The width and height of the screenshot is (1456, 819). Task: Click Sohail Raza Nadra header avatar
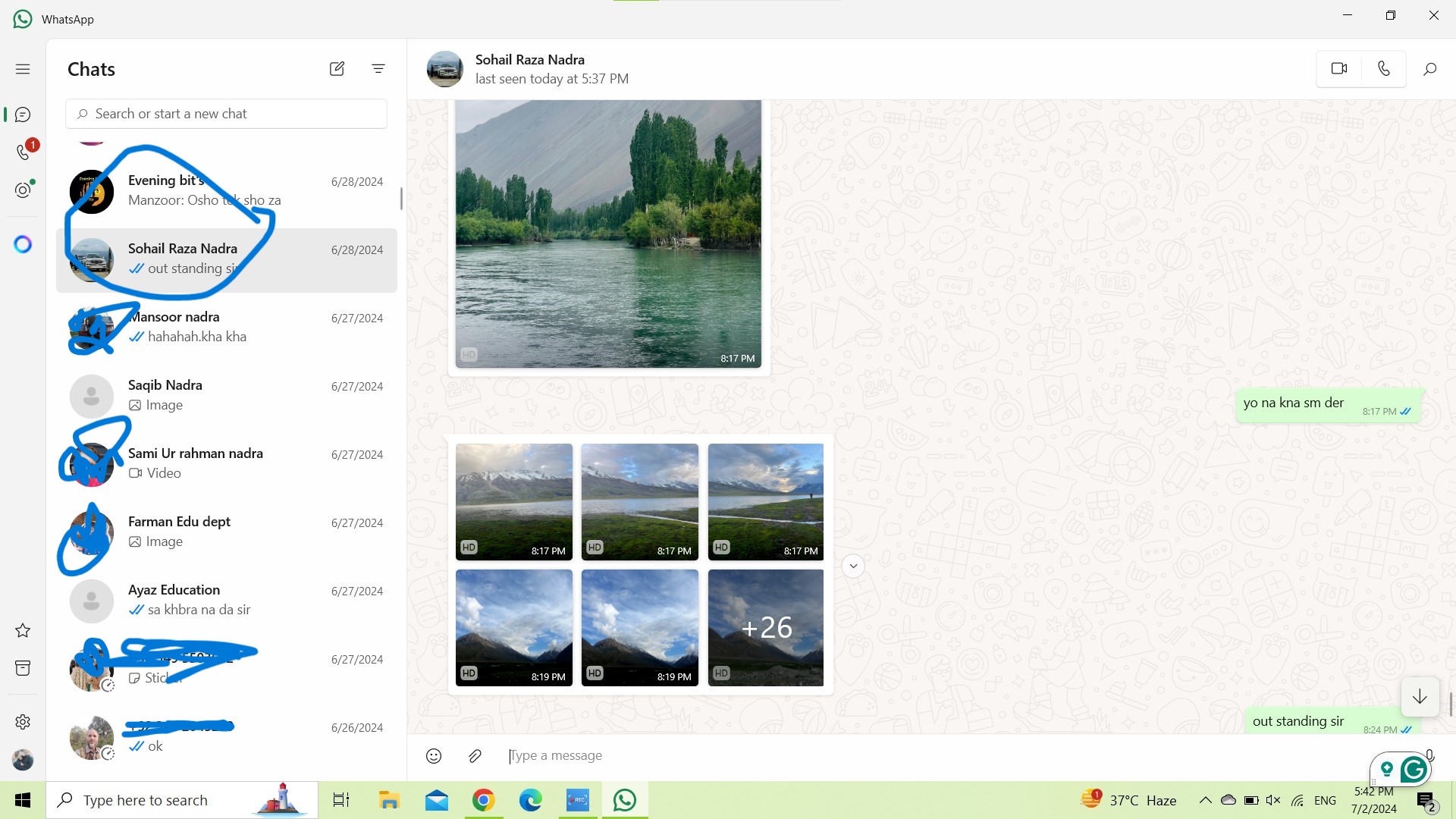(445, 69)
